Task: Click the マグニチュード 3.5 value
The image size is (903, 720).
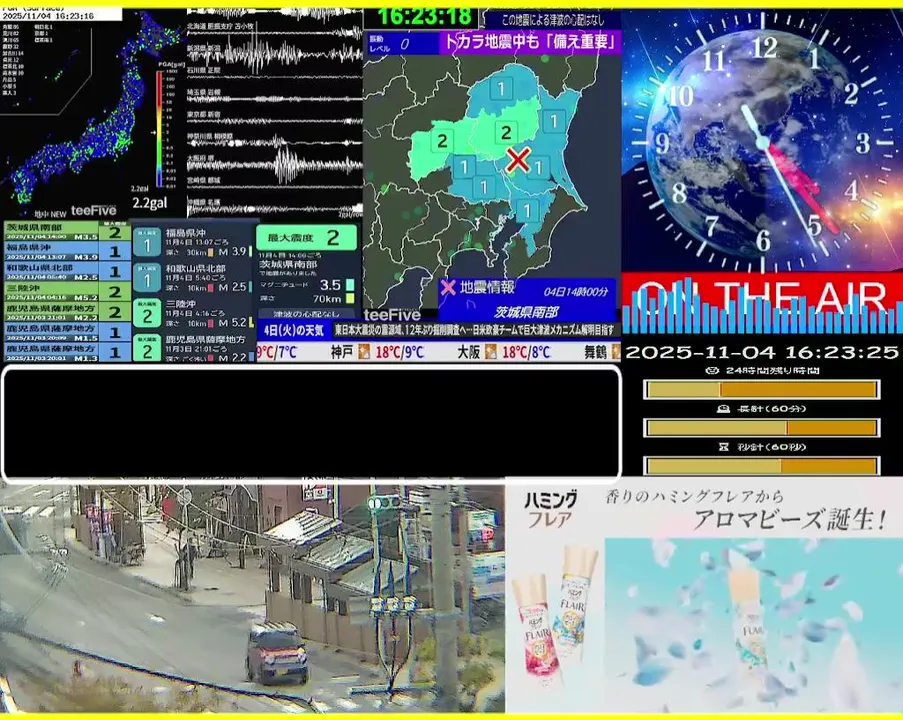Action: coord(330,285)
